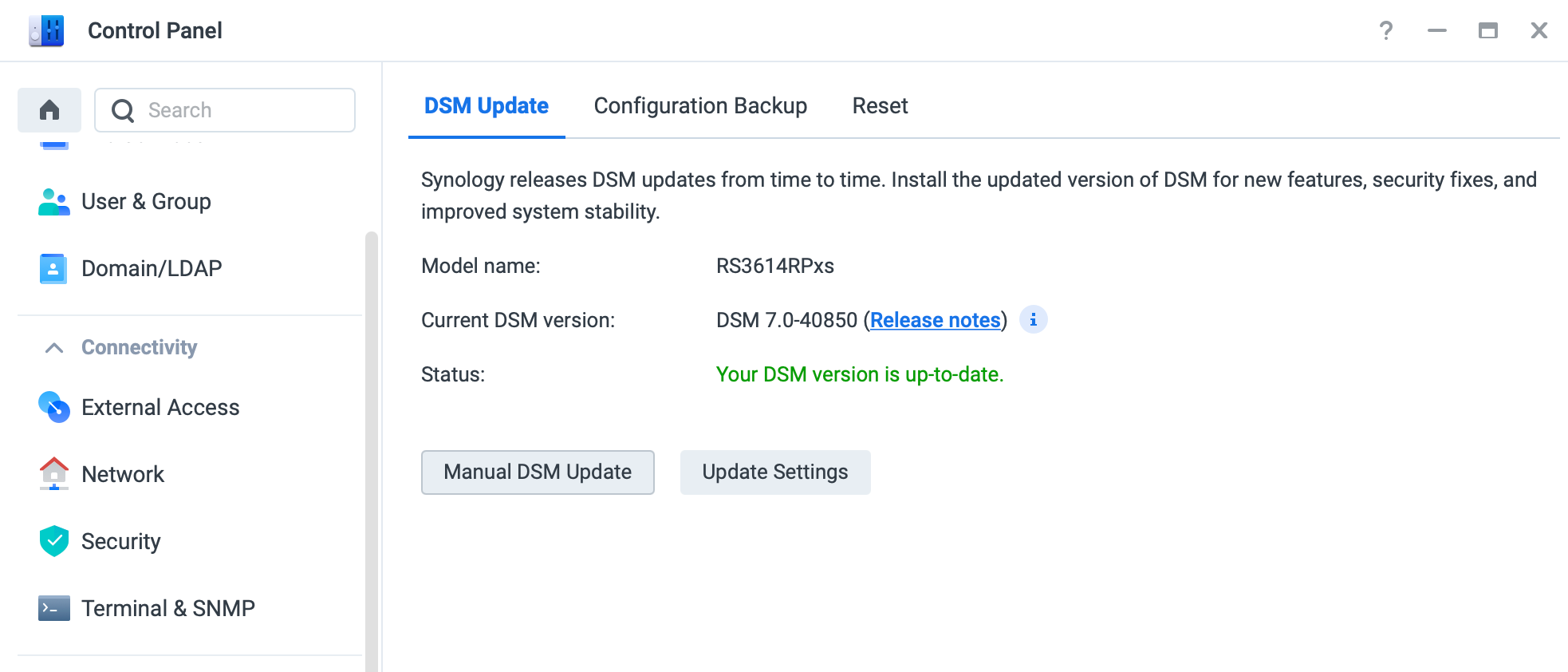This screenshot has width=1568, height=672.
Task: Switch to the DSM Update tab
Action: point(487,106)
